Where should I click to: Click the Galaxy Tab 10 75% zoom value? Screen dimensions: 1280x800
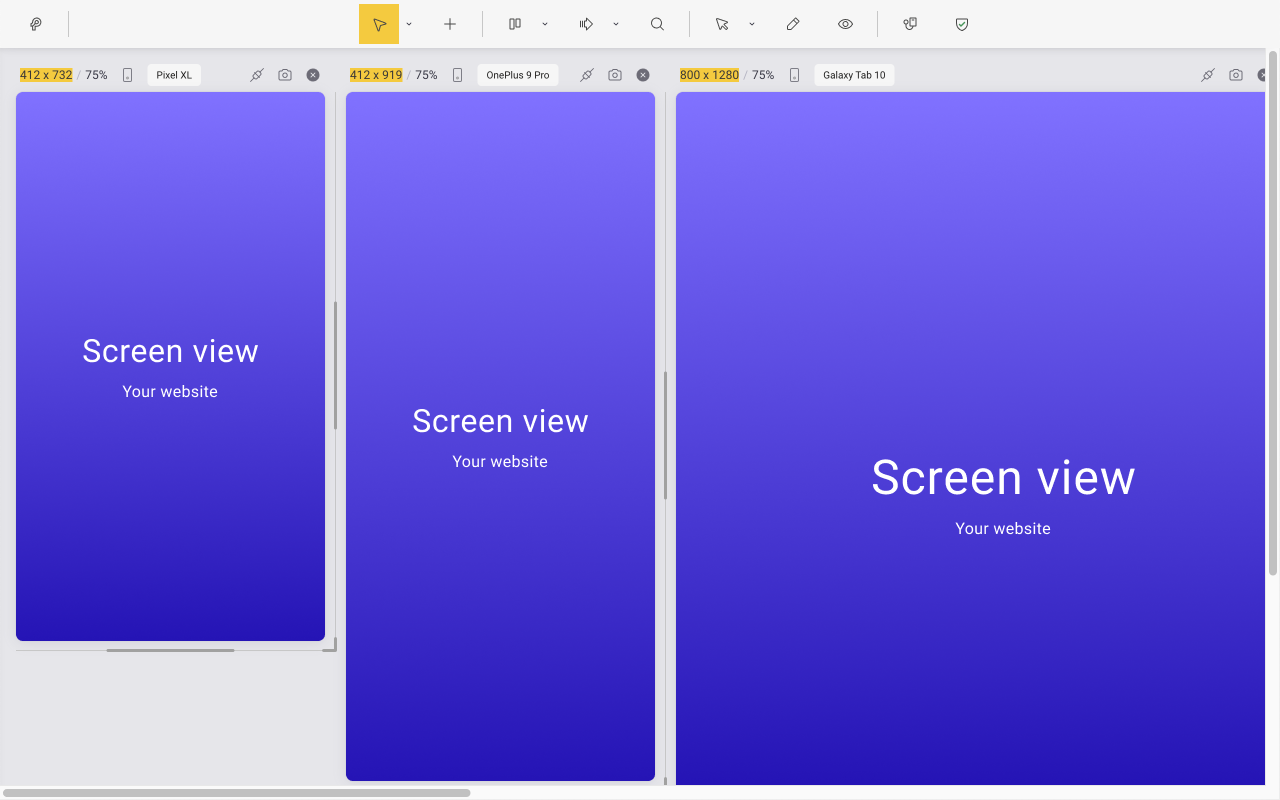point(763,75)
